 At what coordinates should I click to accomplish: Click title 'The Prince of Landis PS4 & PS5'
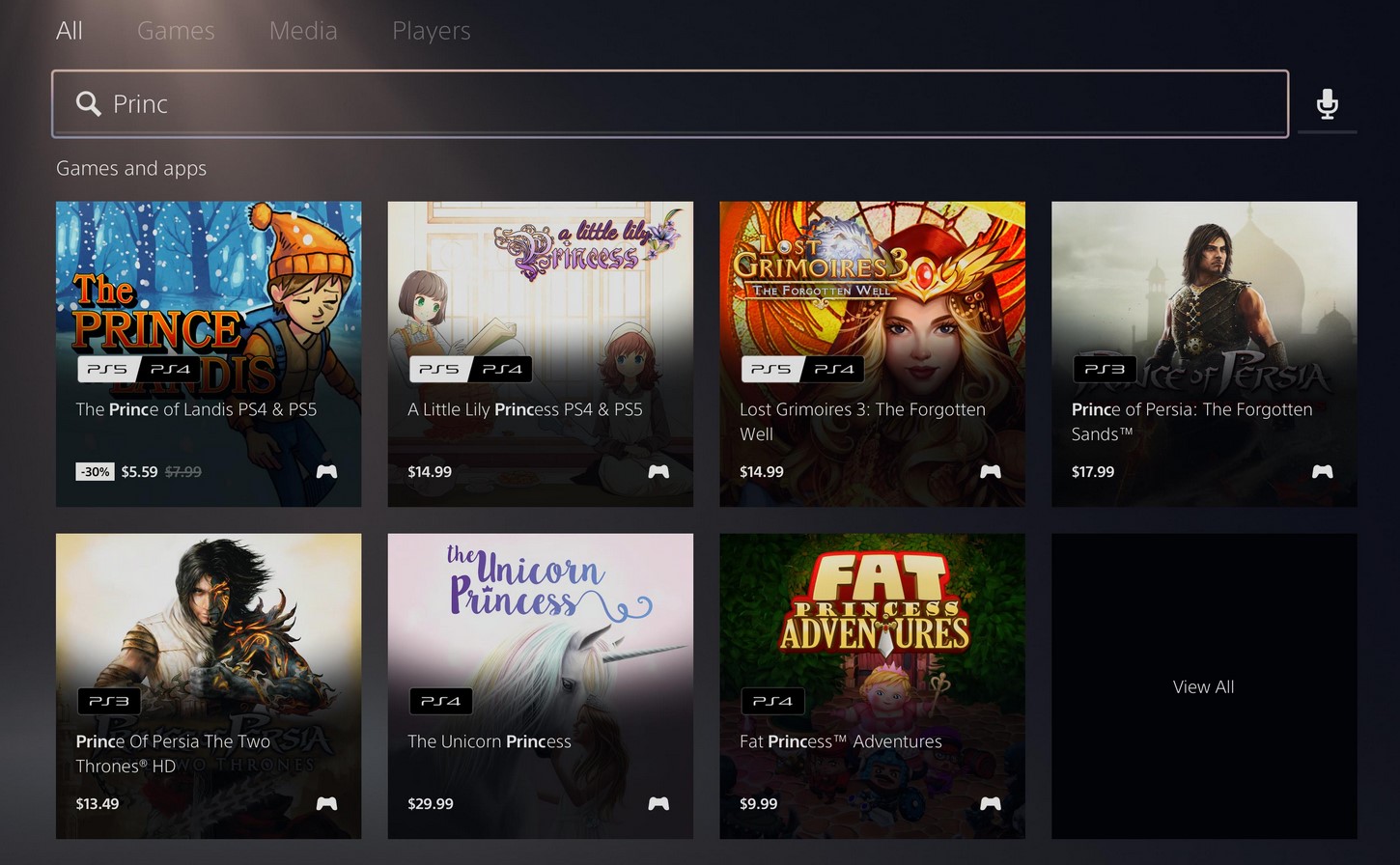197,409
